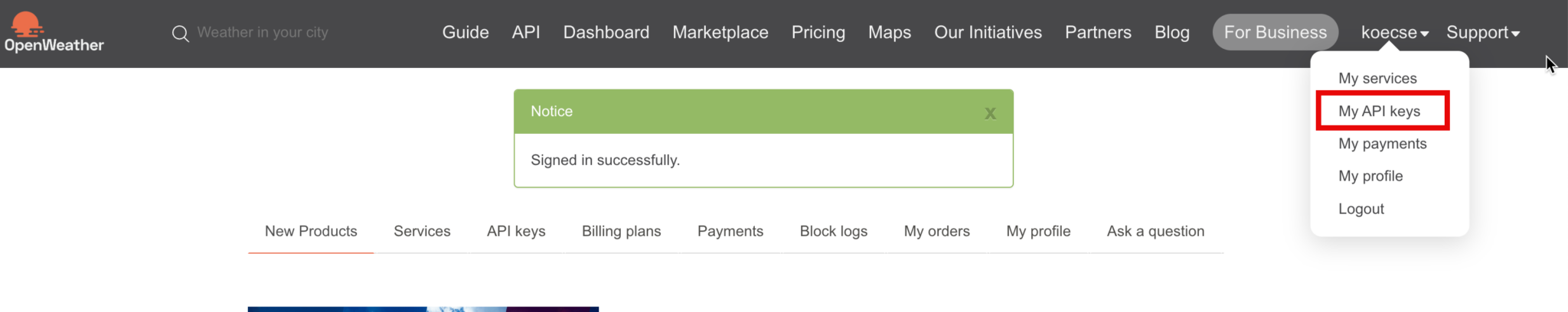Image resolution: width=1568 pixels, height=312 pixels.
Task: Switch to the API keys tab
Action: coord(516,231)
